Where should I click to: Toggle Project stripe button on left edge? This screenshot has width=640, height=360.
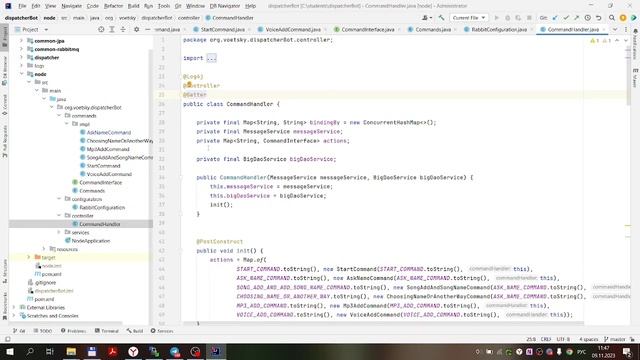[x=4, y=37]
